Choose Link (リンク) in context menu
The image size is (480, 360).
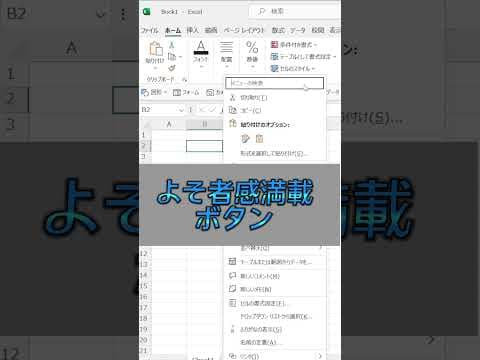coord(275,356)
